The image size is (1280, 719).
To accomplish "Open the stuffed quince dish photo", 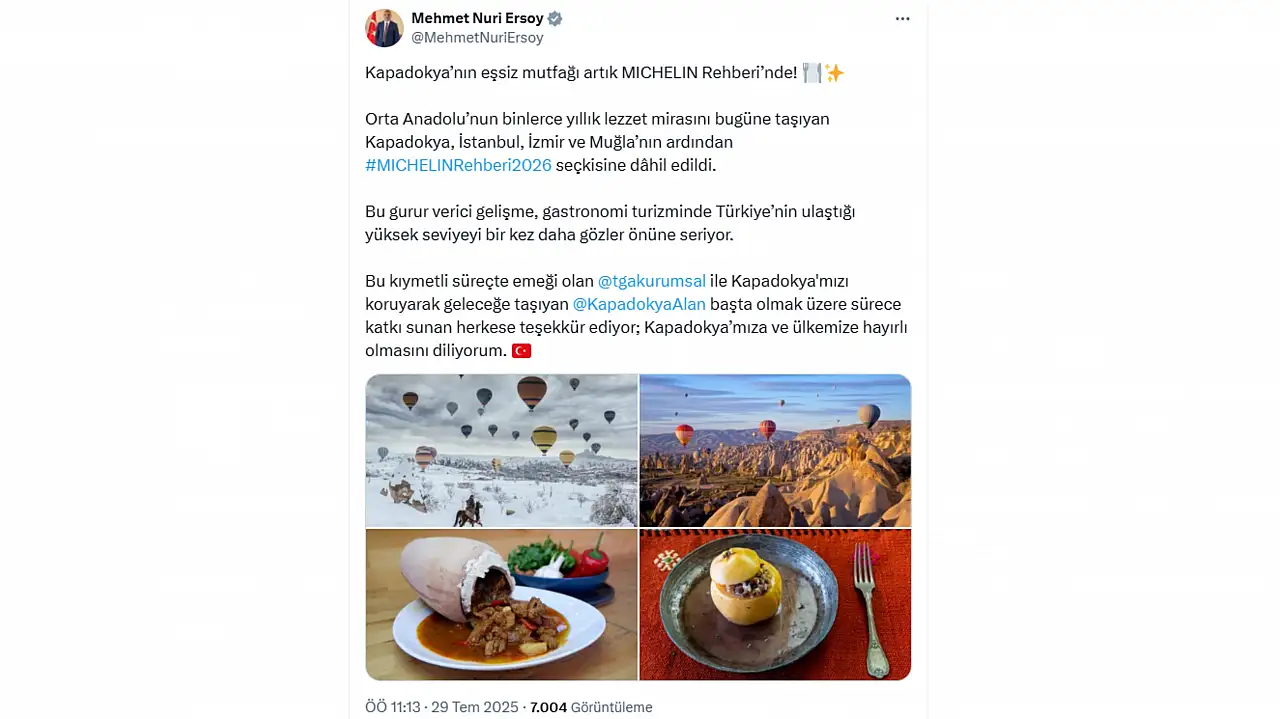I will tap(775, 604).
